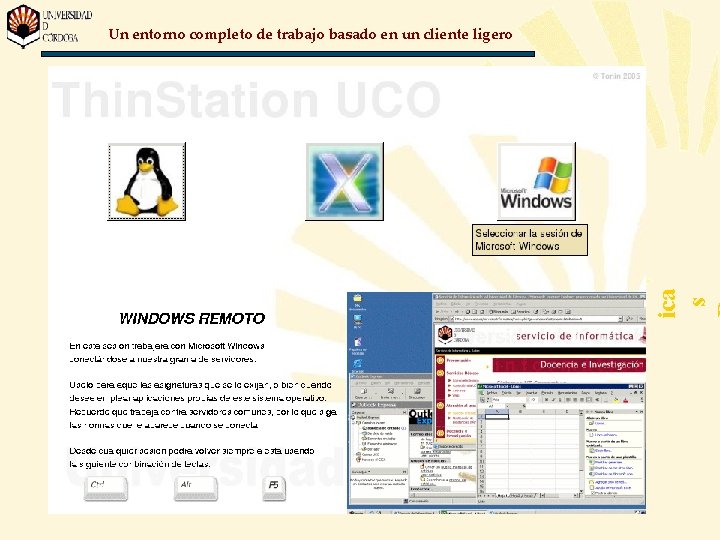Click the Ctrl key image
This screenshot has width=720, height=540.
(106, 488)
